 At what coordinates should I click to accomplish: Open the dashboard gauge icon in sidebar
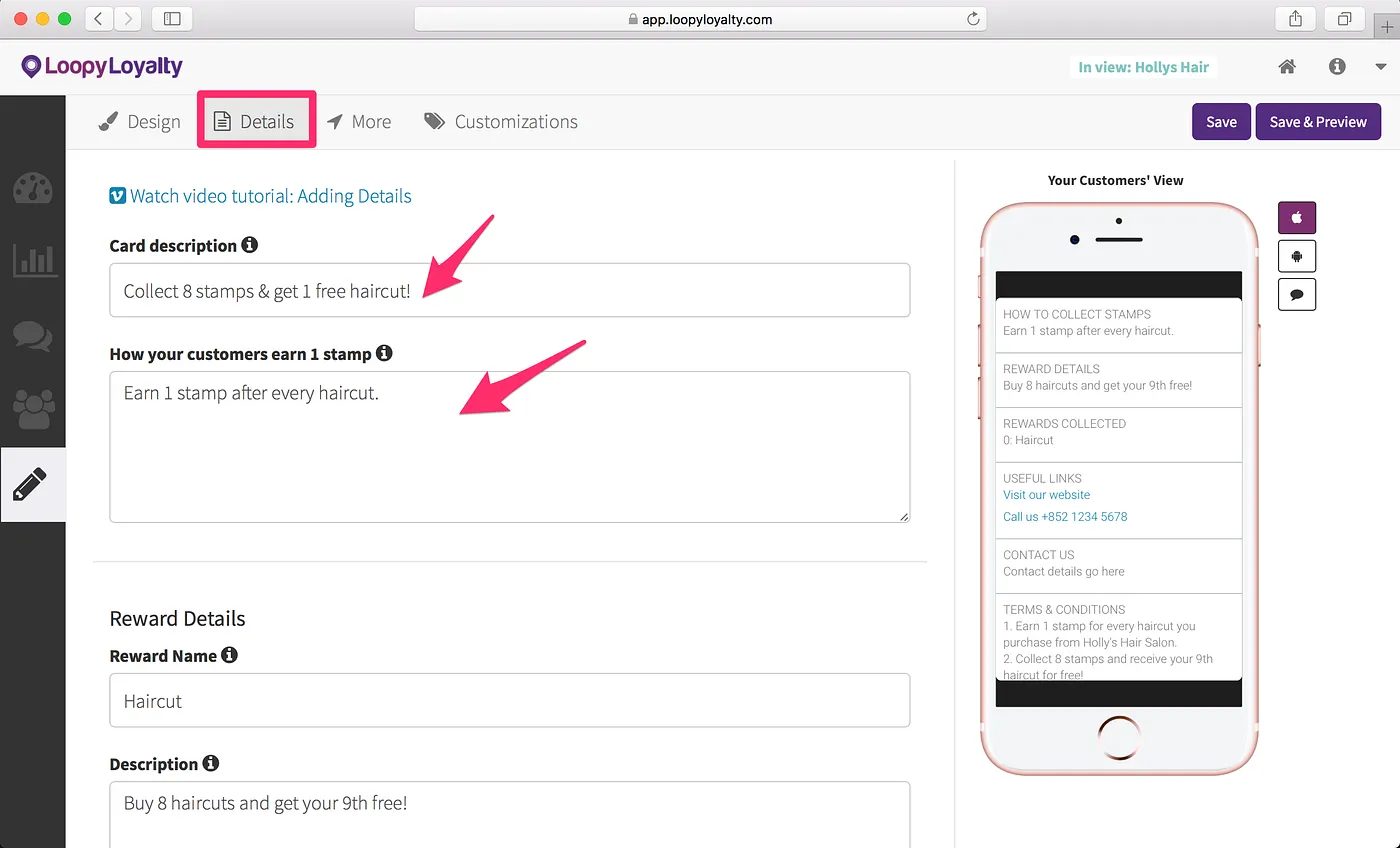(33, 187)
